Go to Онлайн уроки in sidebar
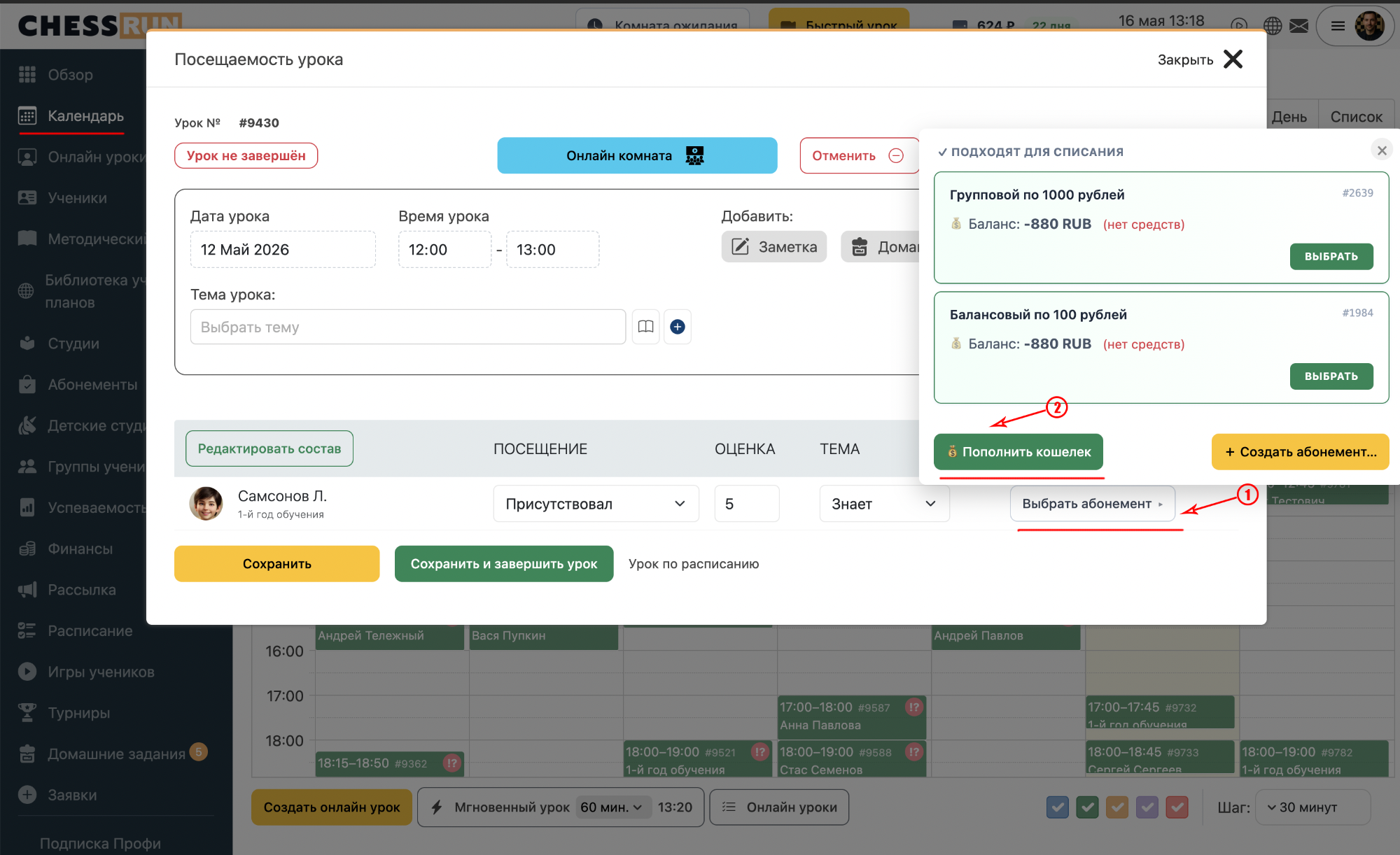Viewport: 1400px width, 855px height. pos(82,157)
